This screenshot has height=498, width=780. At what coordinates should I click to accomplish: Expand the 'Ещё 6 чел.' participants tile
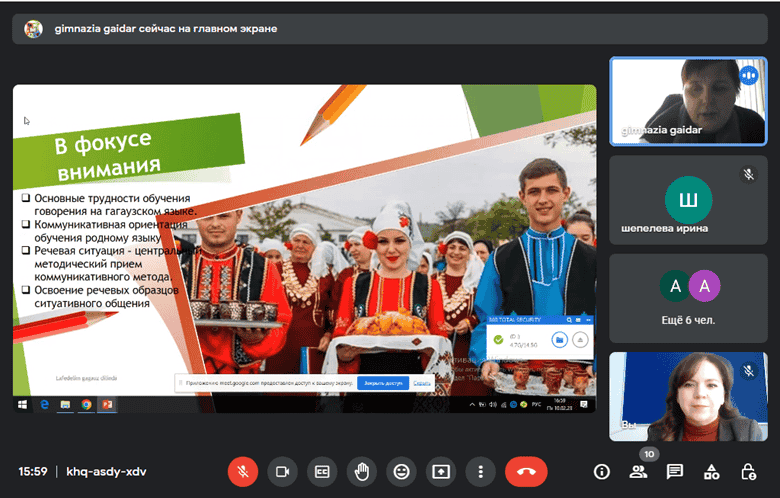[x=688, y=297]
